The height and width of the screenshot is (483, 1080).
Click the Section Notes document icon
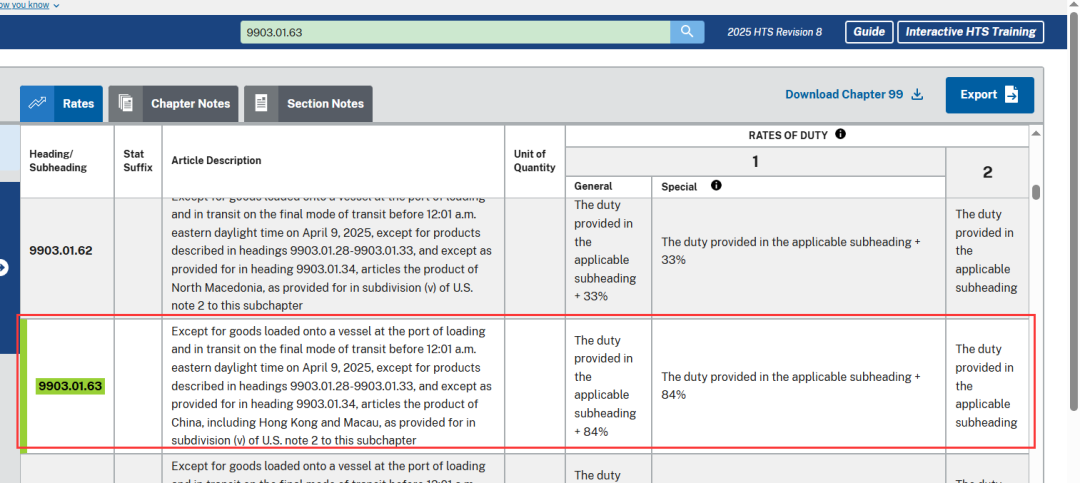tap(261, 103)
